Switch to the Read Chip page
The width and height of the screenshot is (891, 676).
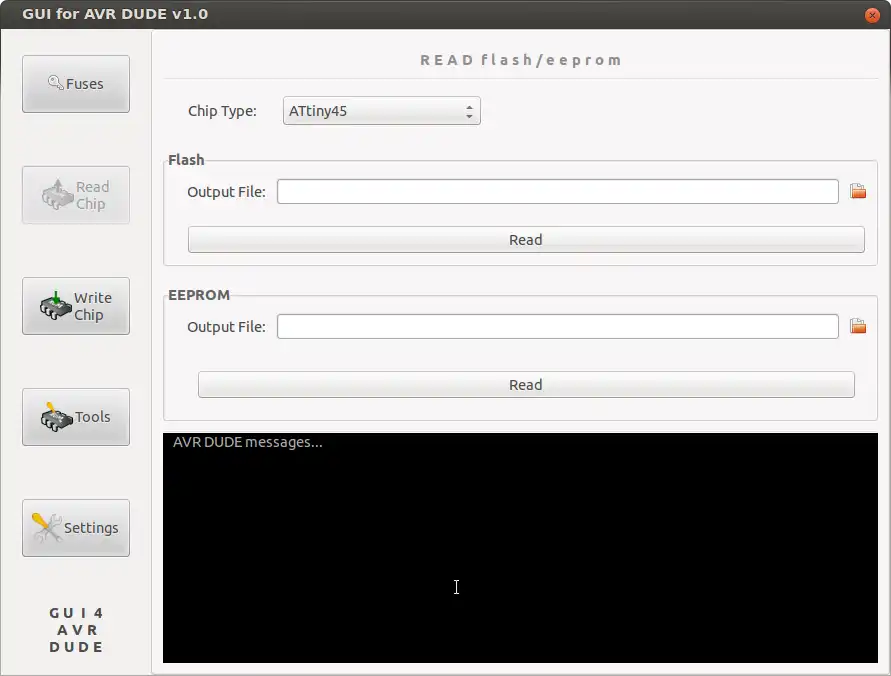(76, 195)
